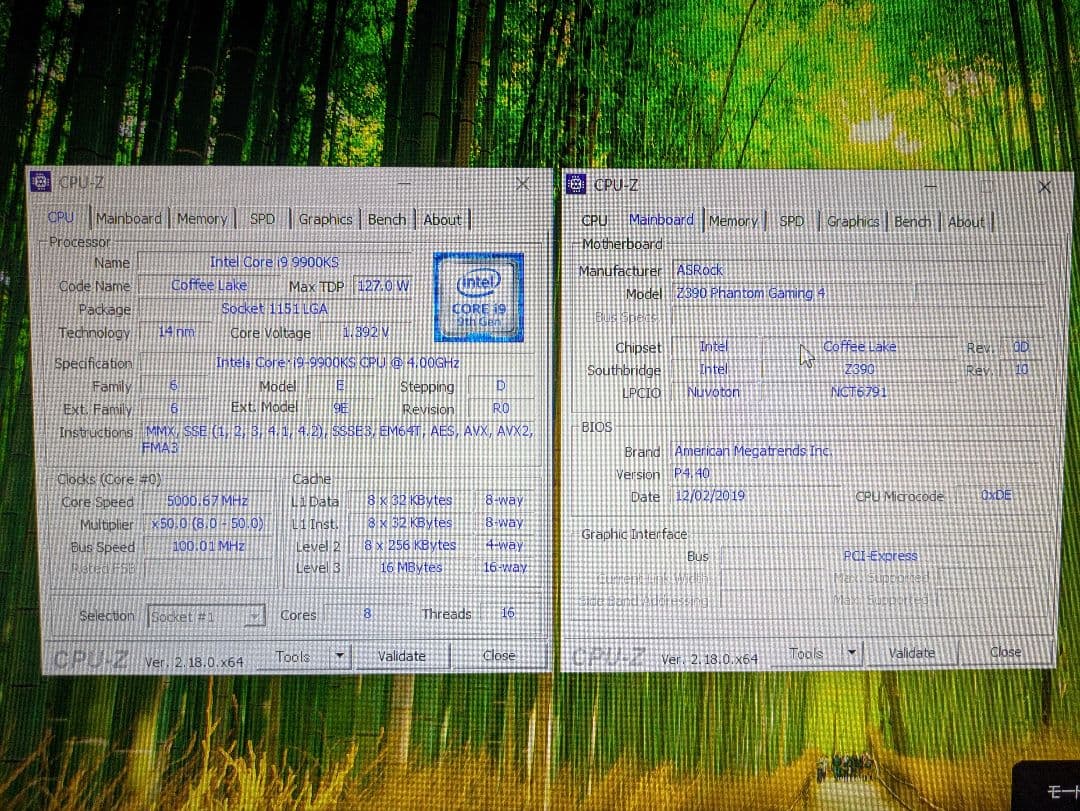
Task: Switch to the Bench tab on the right
Action: tap(912, 221)
